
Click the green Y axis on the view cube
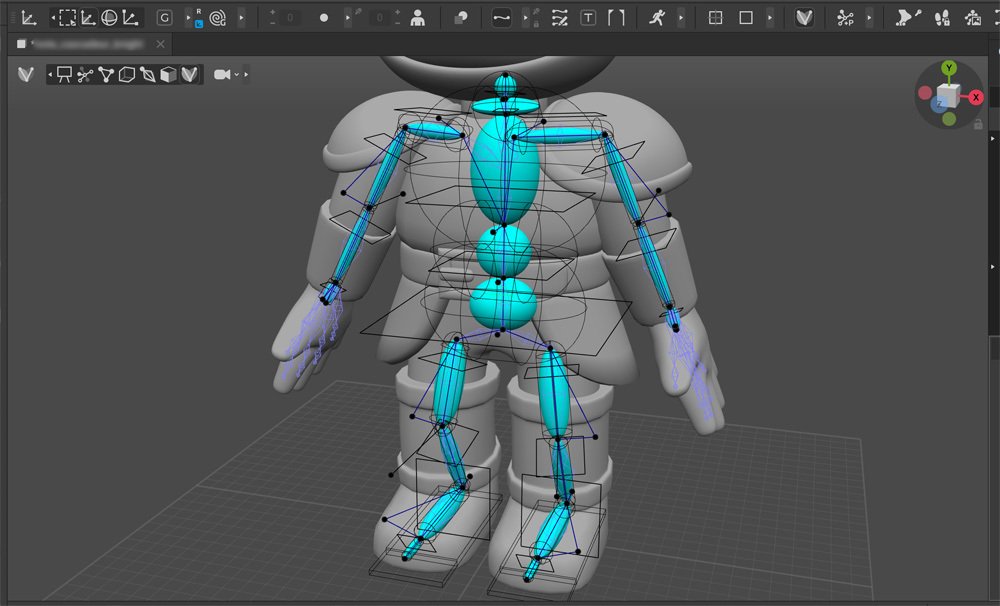(x=949, y=68)
